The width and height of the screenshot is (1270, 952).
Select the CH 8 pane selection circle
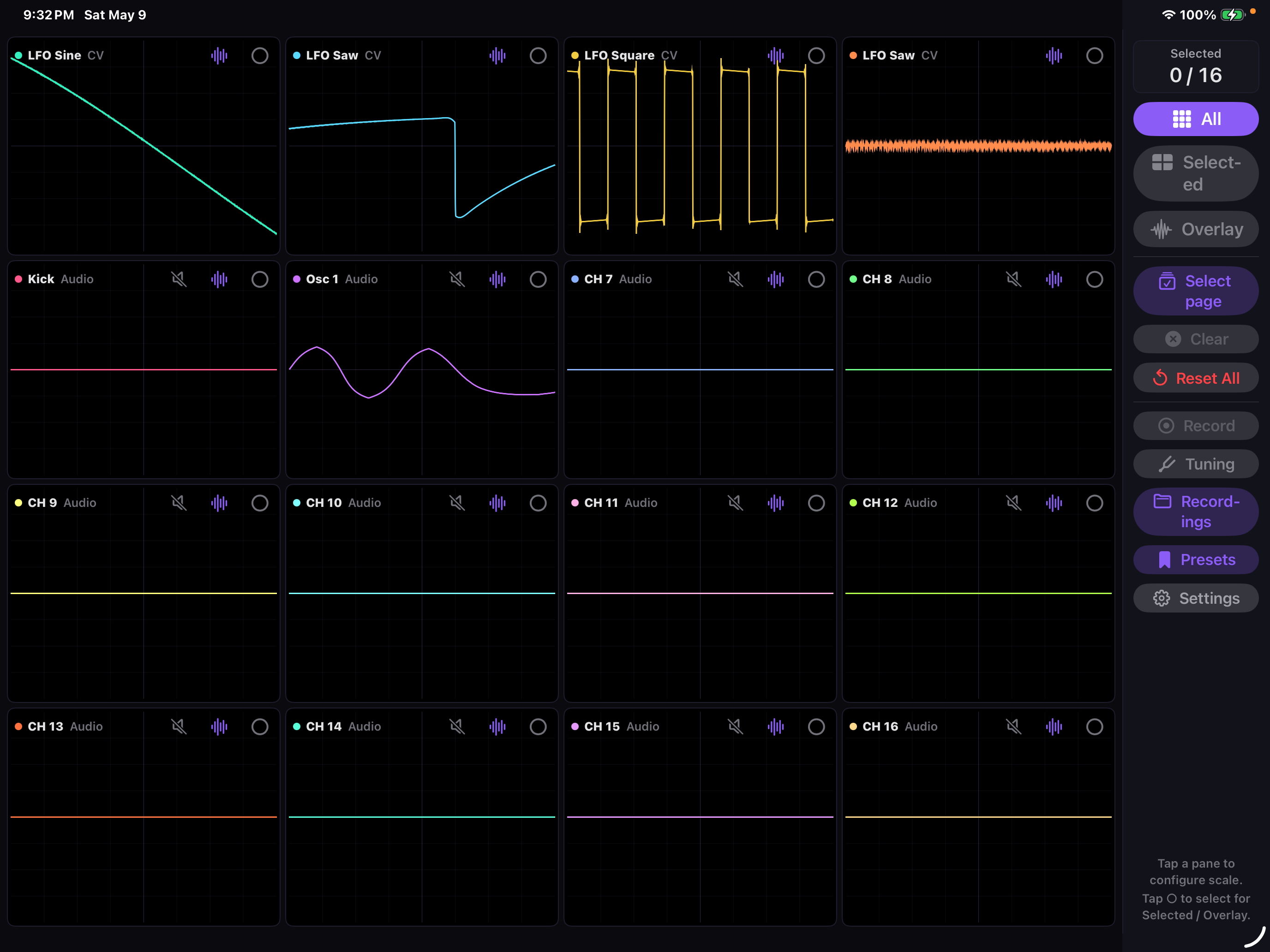[1095, 280]
